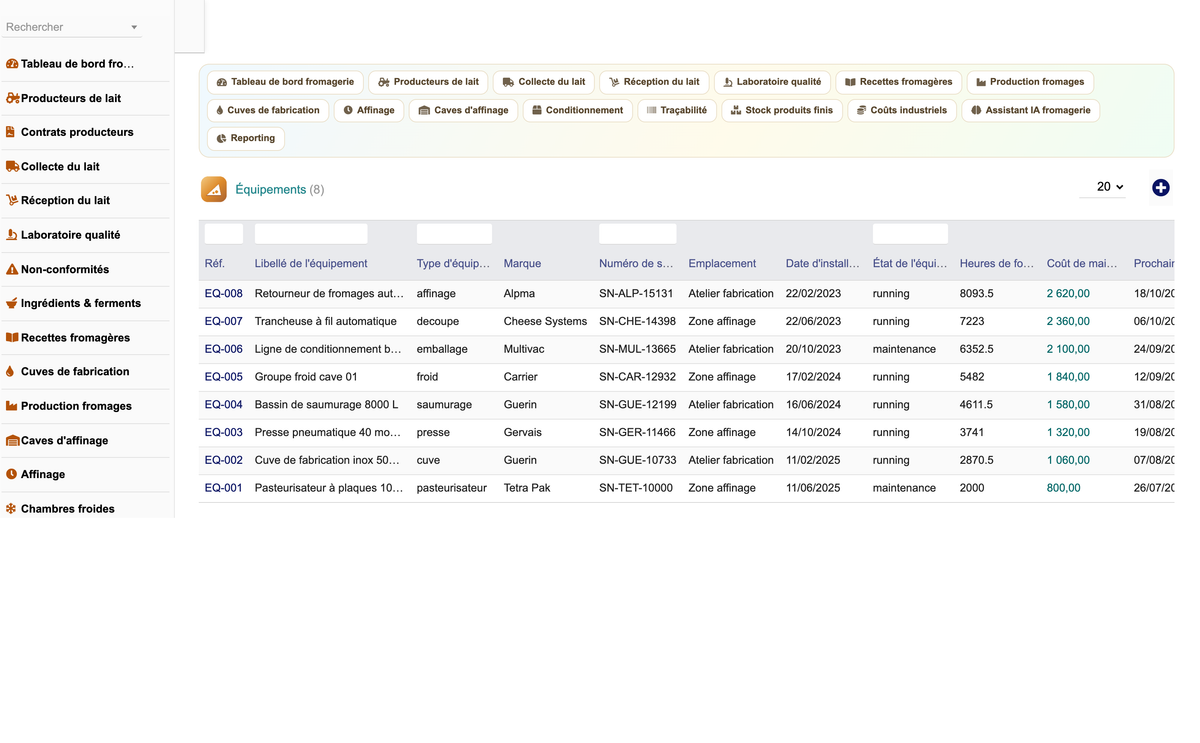Open equipment record EQ-002

224,461
